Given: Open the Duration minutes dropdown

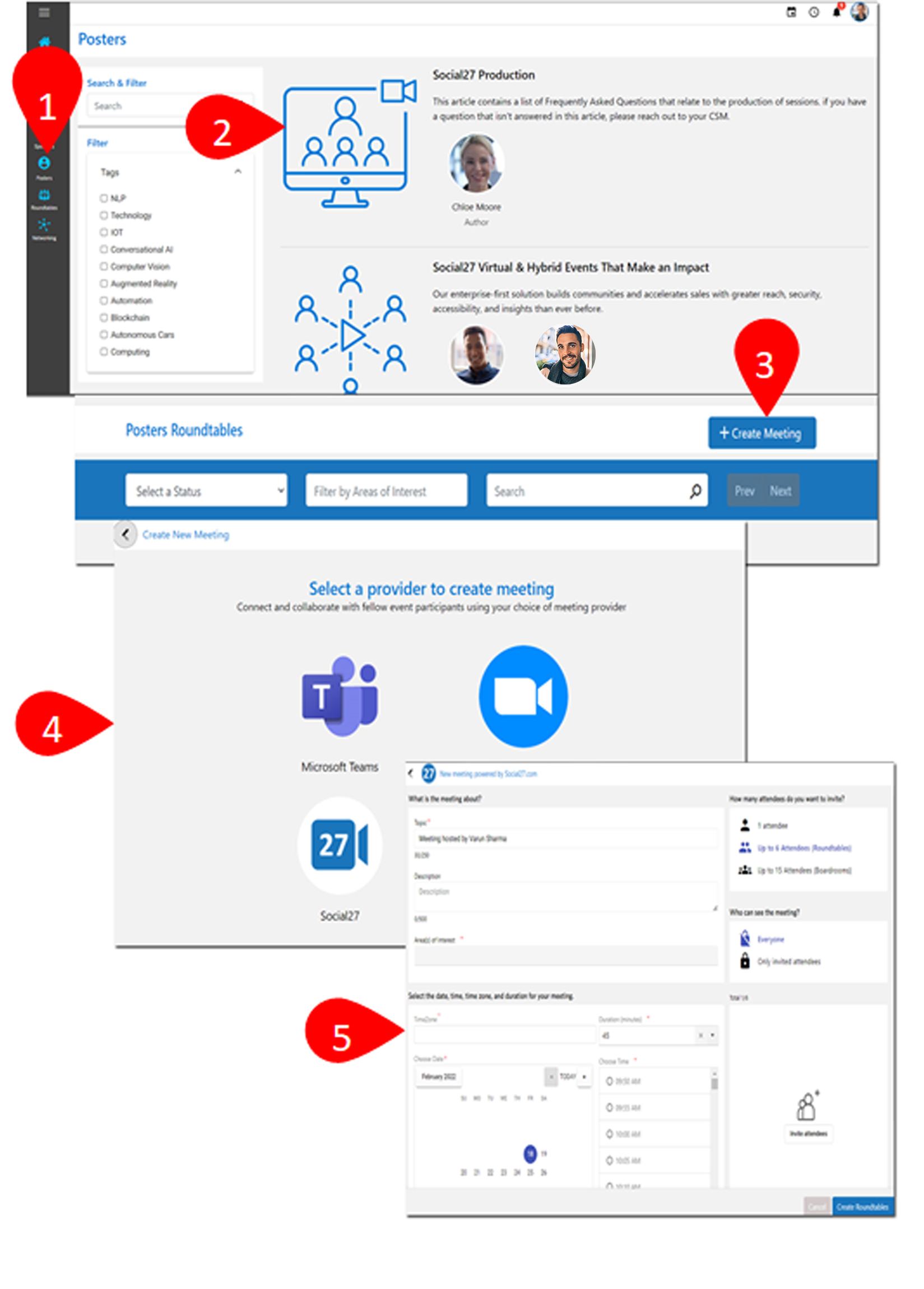Looking at the screenshot, I should 712,1036.
